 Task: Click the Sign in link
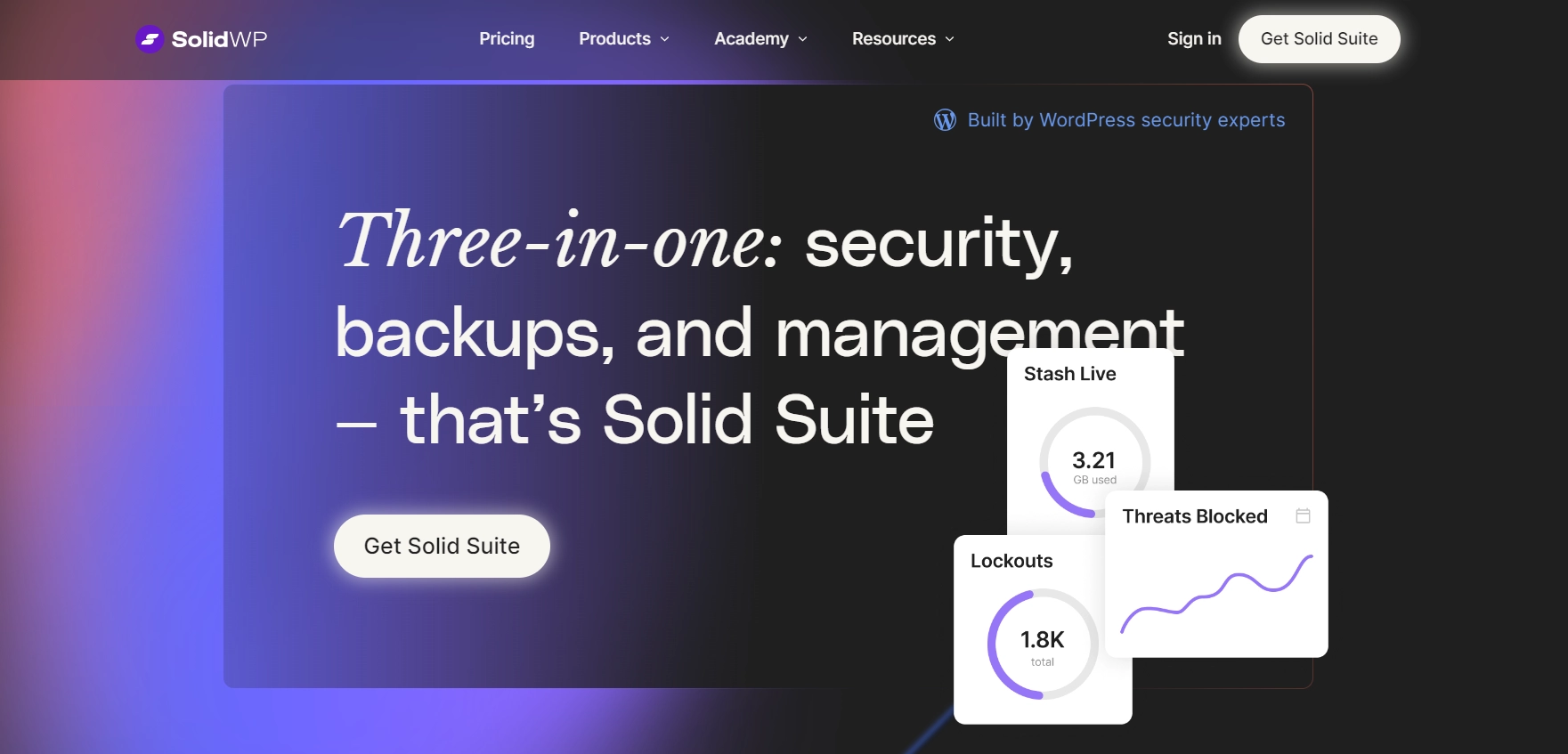pyautogui.click(x=1194, y=39)
